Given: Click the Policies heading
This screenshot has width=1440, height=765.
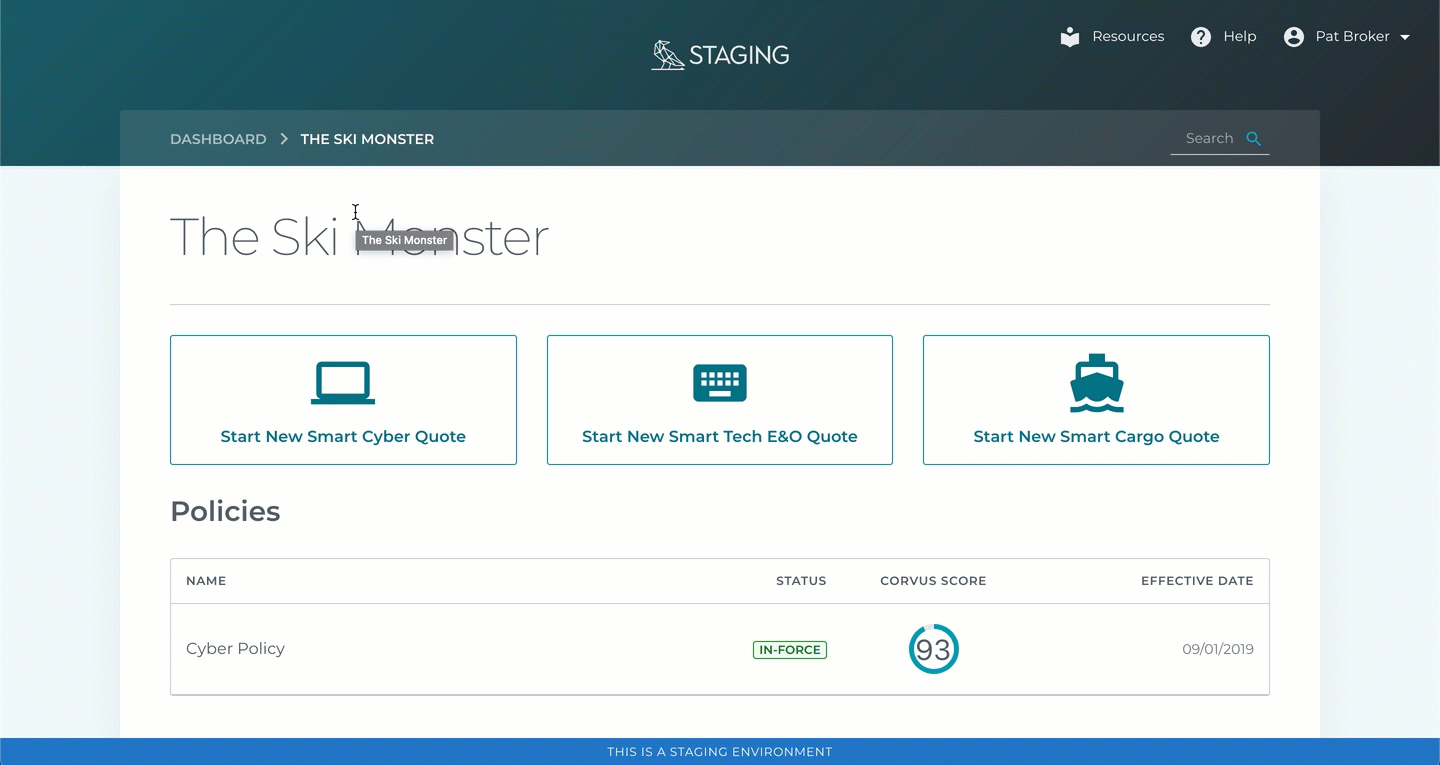Looking at the screenshot, I should [225, 511].
